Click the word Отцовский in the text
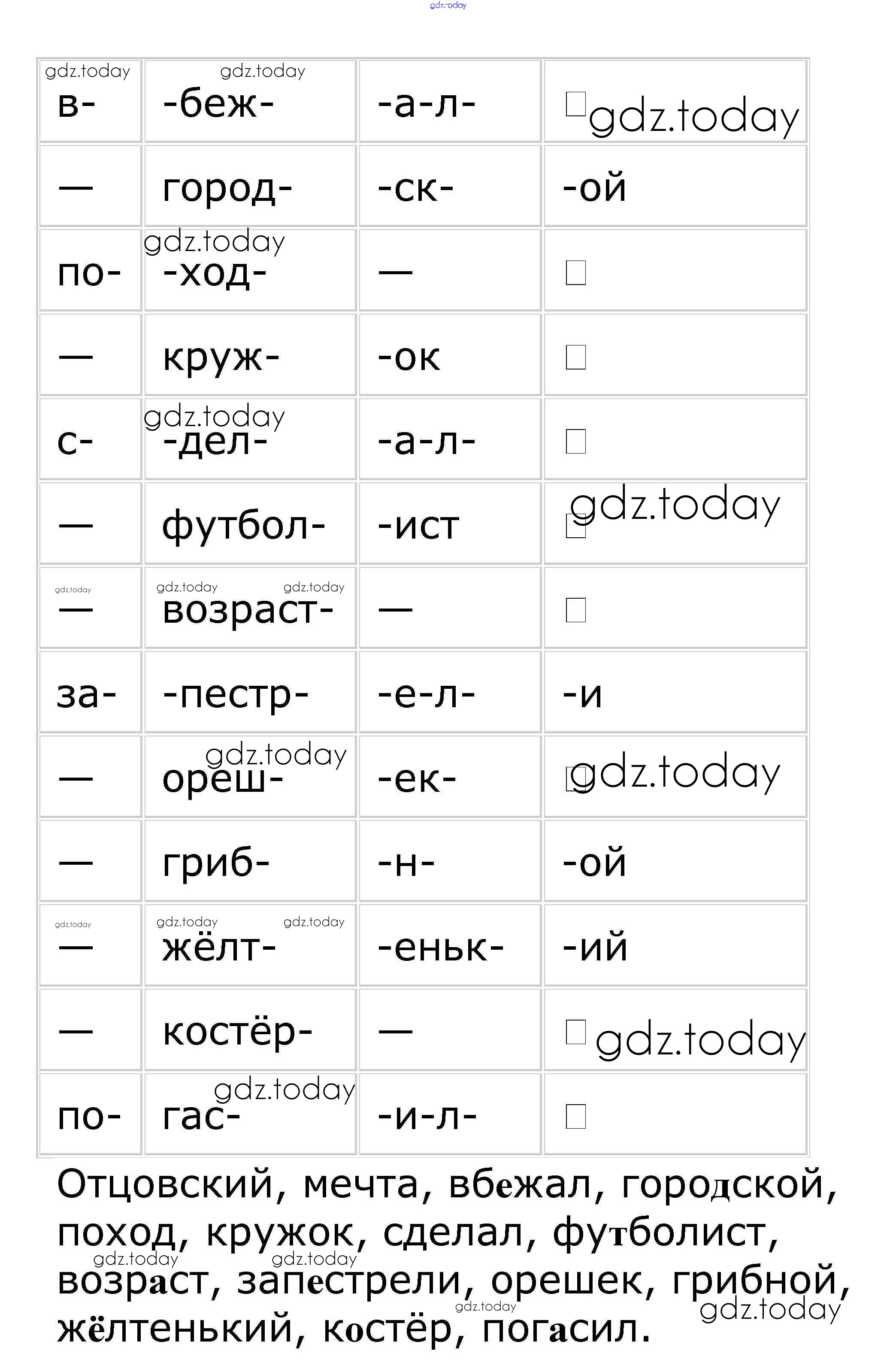Screen dimensions: 896x1372 tap(165, 1184)
